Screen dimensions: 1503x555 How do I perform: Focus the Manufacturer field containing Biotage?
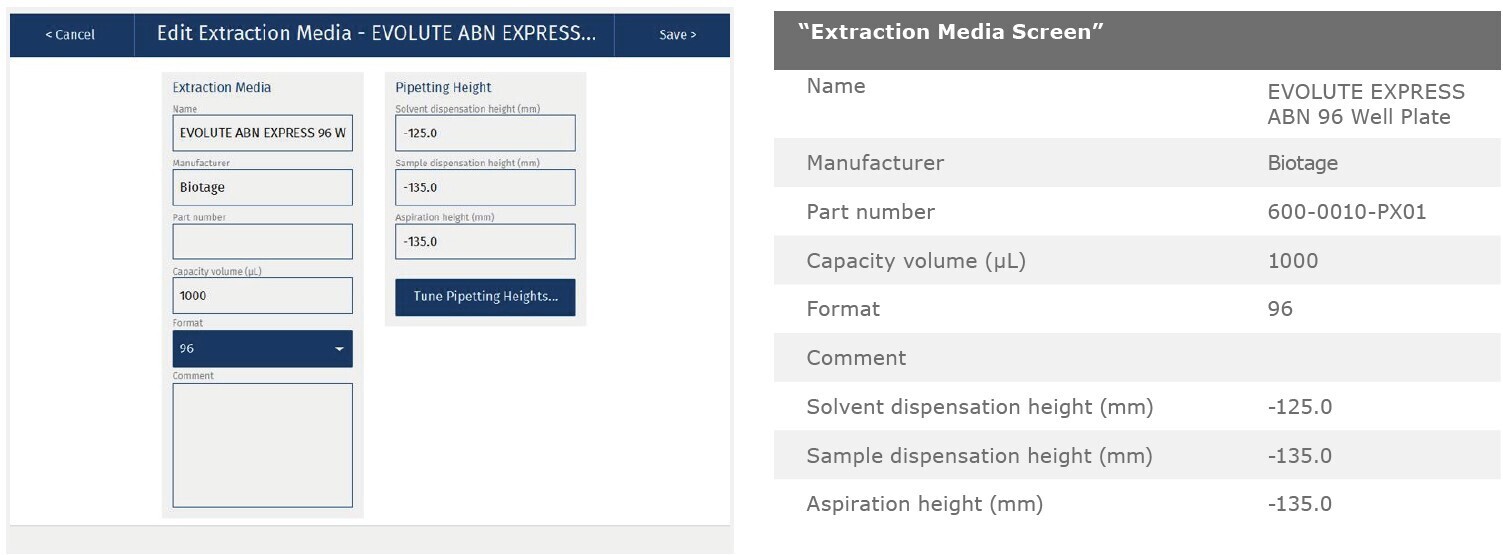(262, 187)
